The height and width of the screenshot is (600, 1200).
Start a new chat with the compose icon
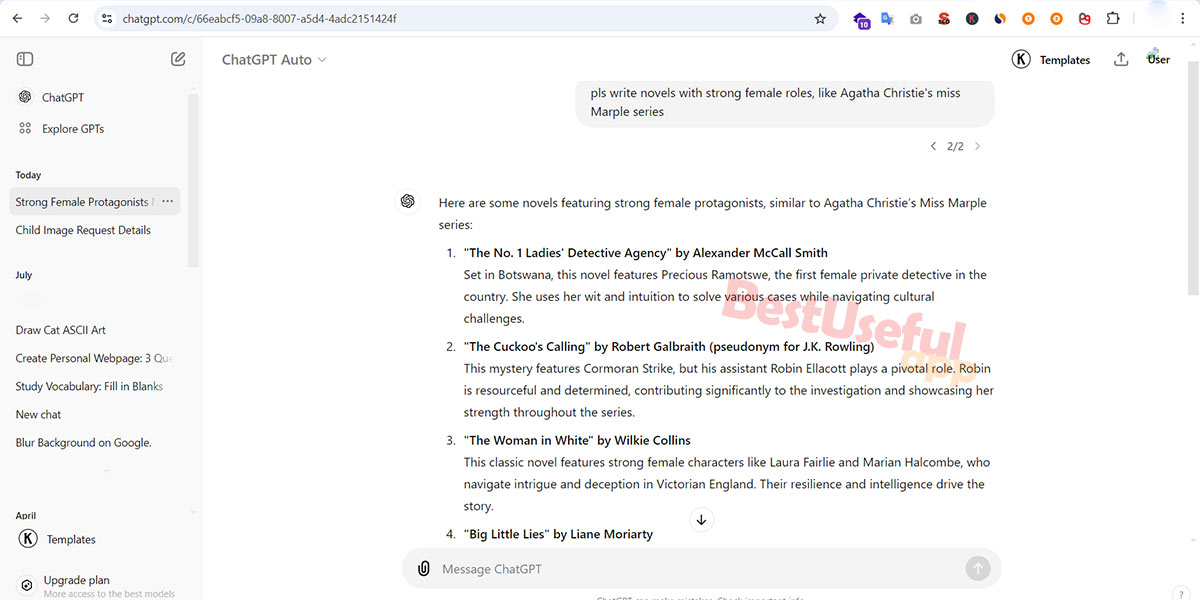click(178, 59)
